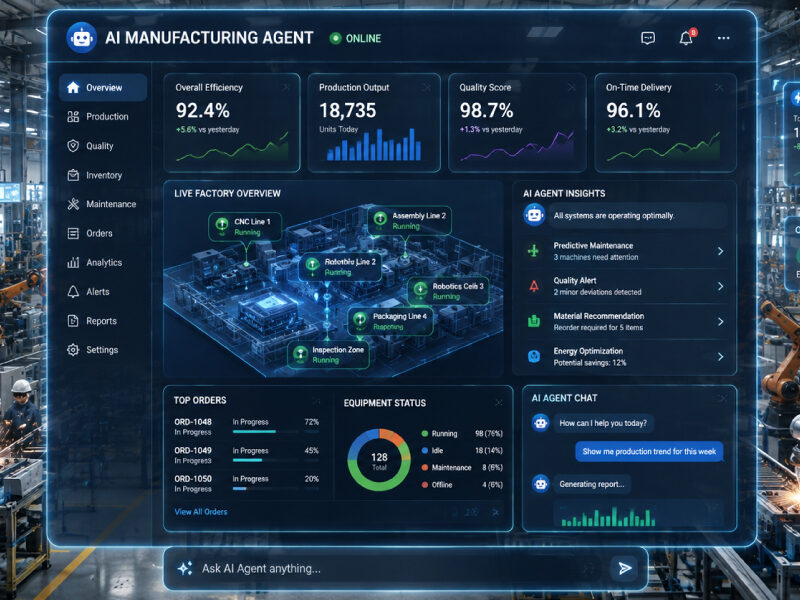Click the Alerts bell icon in sidebar
Screen dimensions: 800x600
(73, 292)
